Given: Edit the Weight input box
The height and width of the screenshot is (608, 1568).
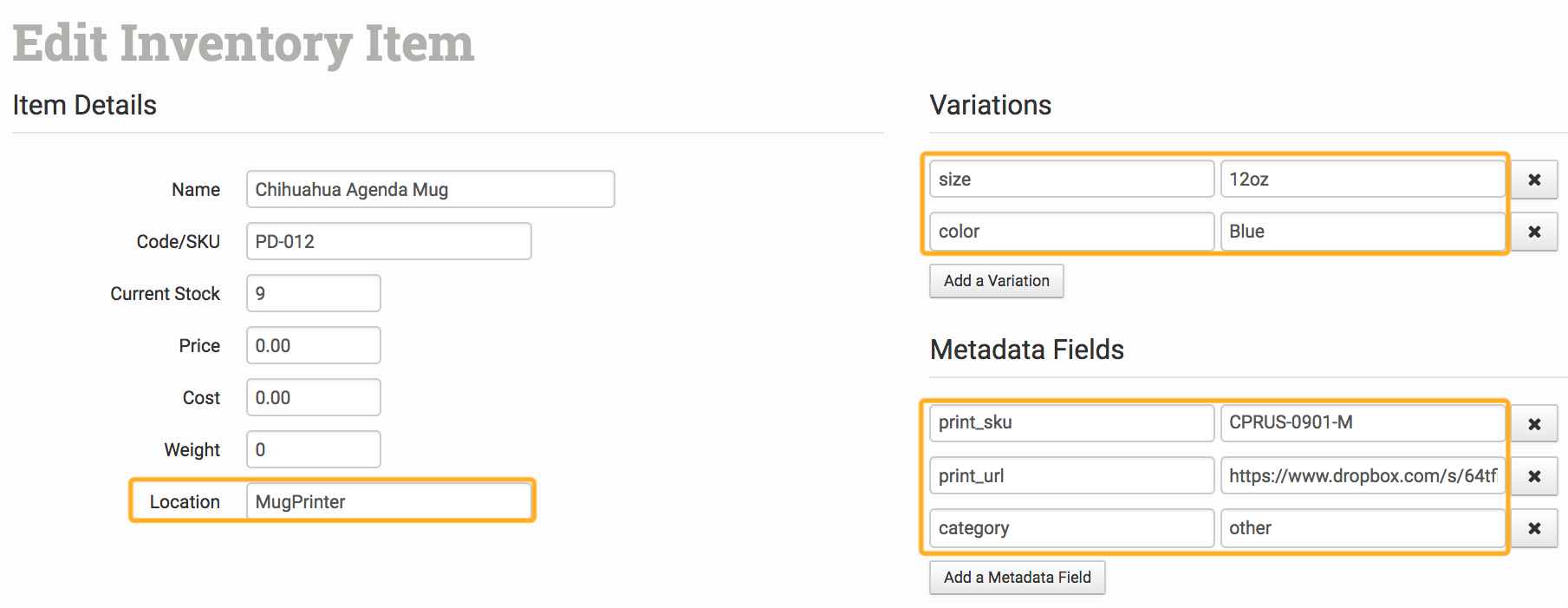Looking at the screenshot, I should click(x=313, y=449).
